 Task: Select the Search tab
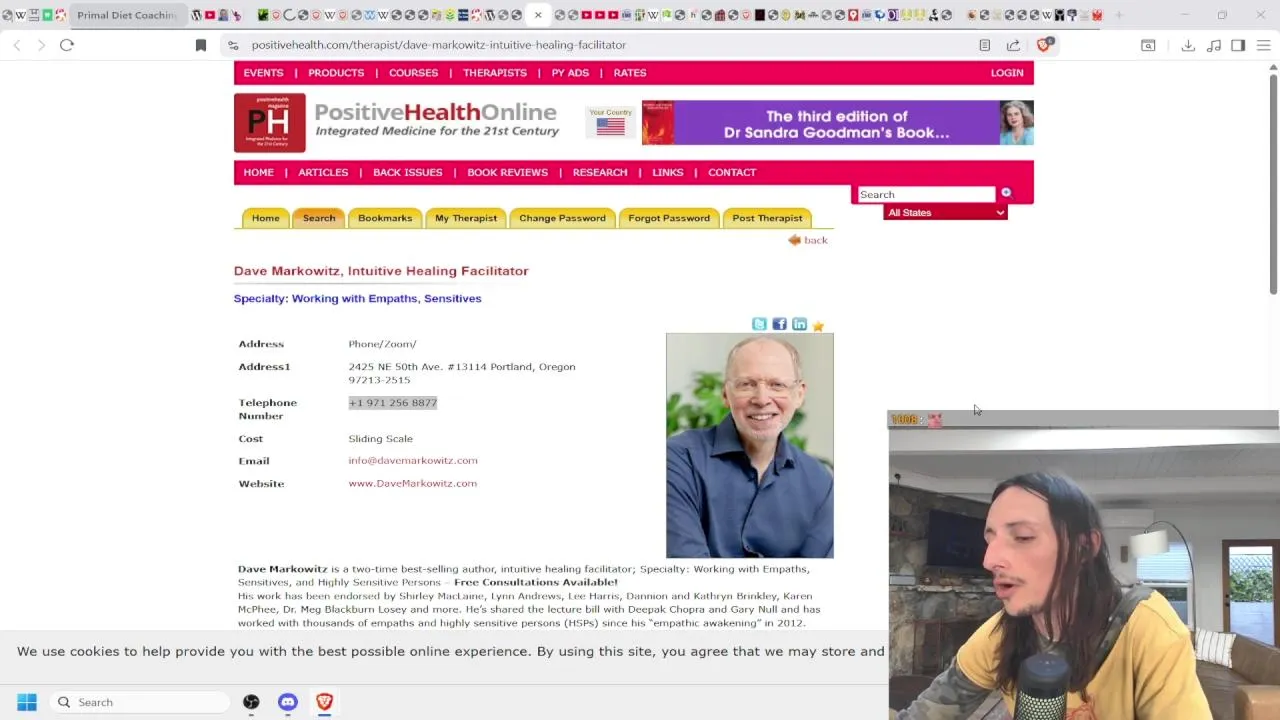click(x=319, y=218)
